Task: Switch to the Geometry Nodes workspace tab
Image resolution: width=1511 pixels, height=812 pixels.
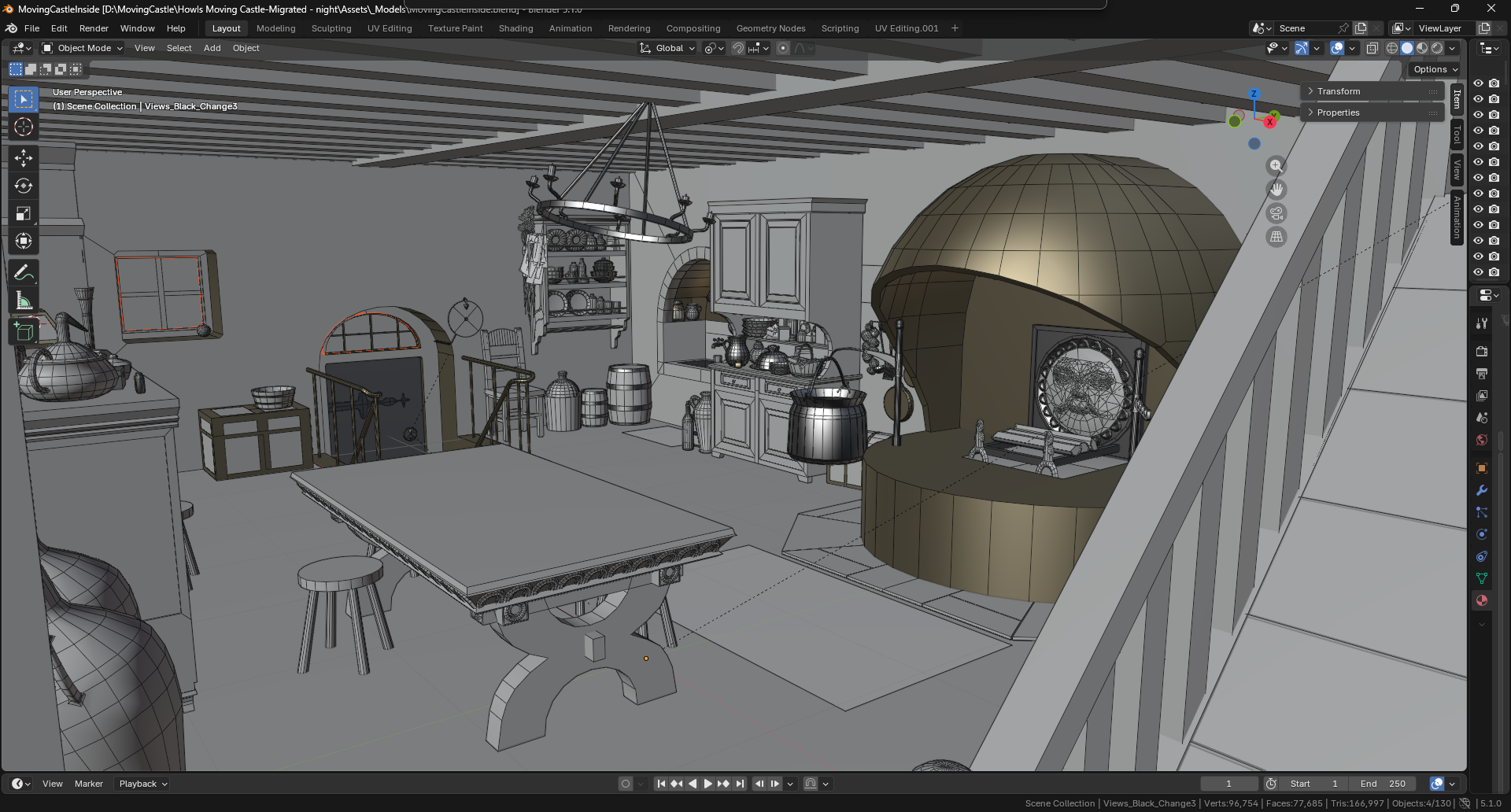Action: click(x=771, y=28)
